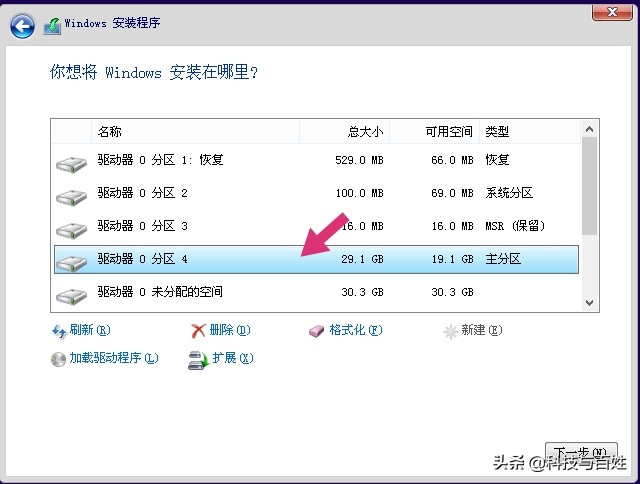Screen dimensions: 640x484
Task: Click the partition list scroll up arrow
Action: (x=589, y=129)
